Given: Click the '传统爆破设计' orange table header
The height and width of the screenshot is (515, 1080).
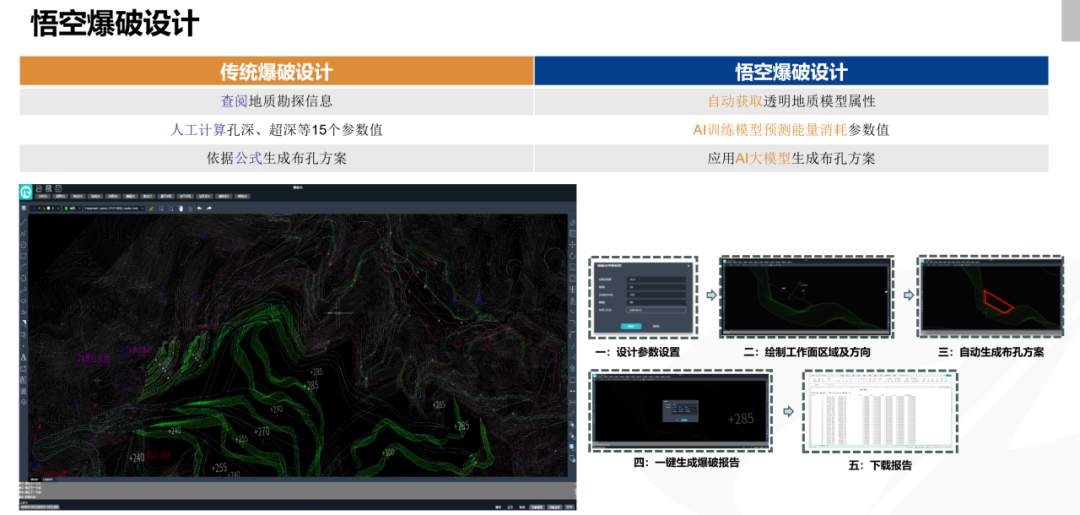Looking at the screenshot, I should [276, 71].
